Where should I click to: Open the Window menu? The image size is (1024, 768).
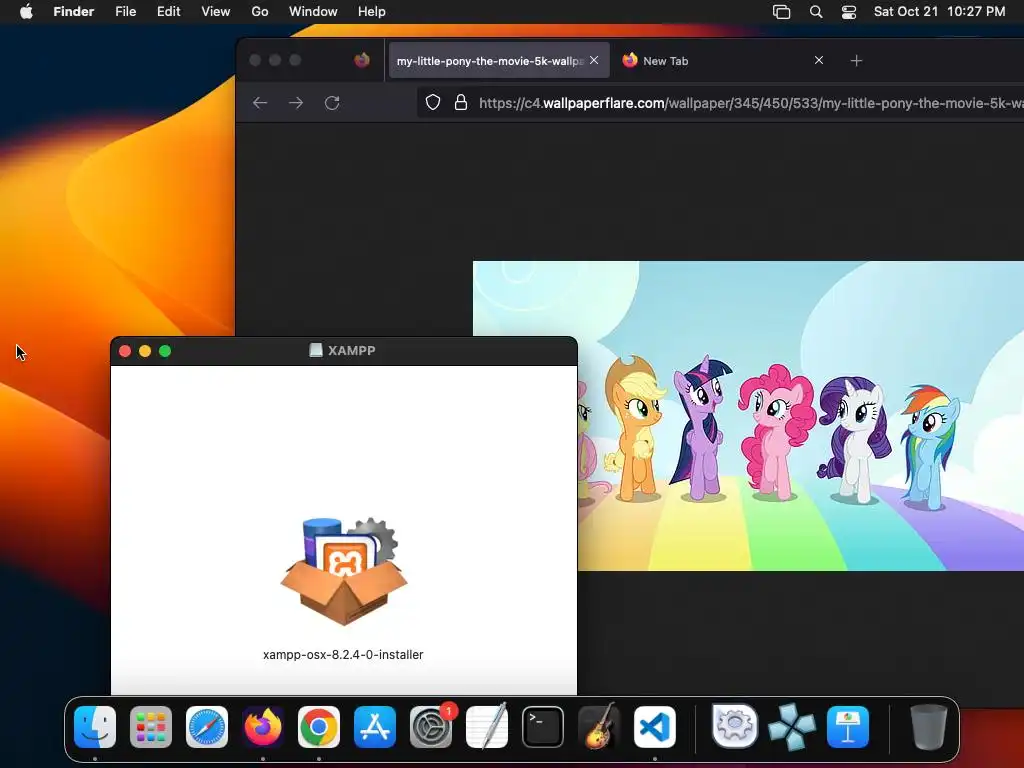[x=313, y=12]
